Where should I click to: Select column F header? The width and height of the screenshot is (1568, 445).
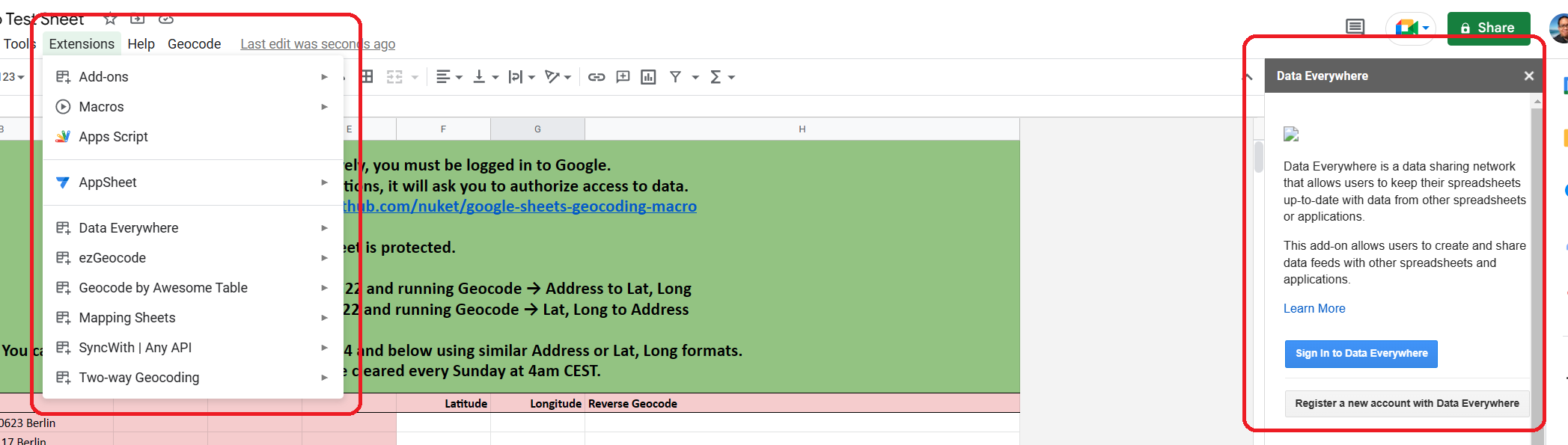coord(443,129)
